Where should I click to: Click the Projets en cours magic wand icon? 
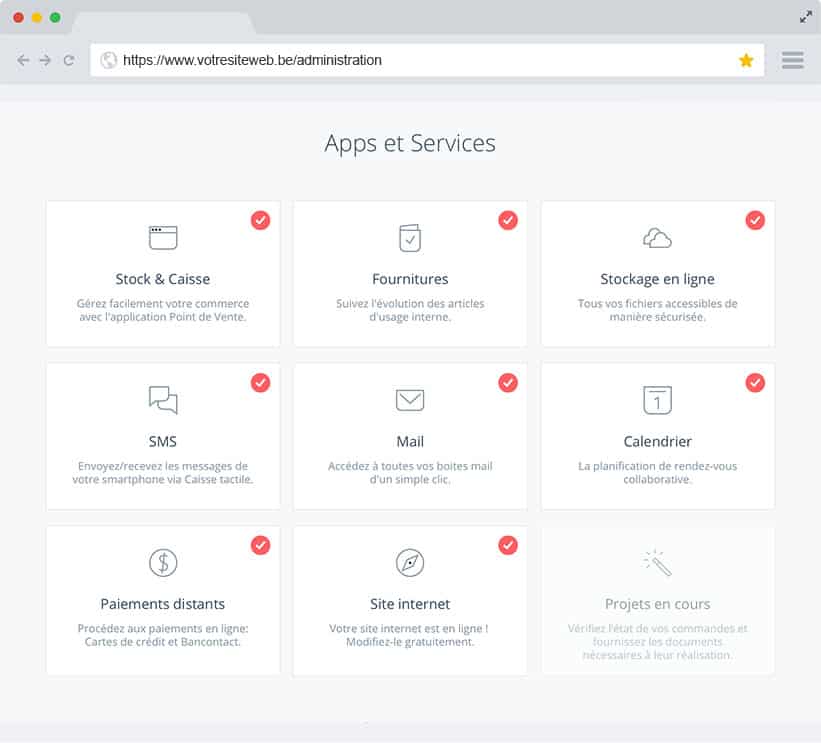(x=657, y=562)
